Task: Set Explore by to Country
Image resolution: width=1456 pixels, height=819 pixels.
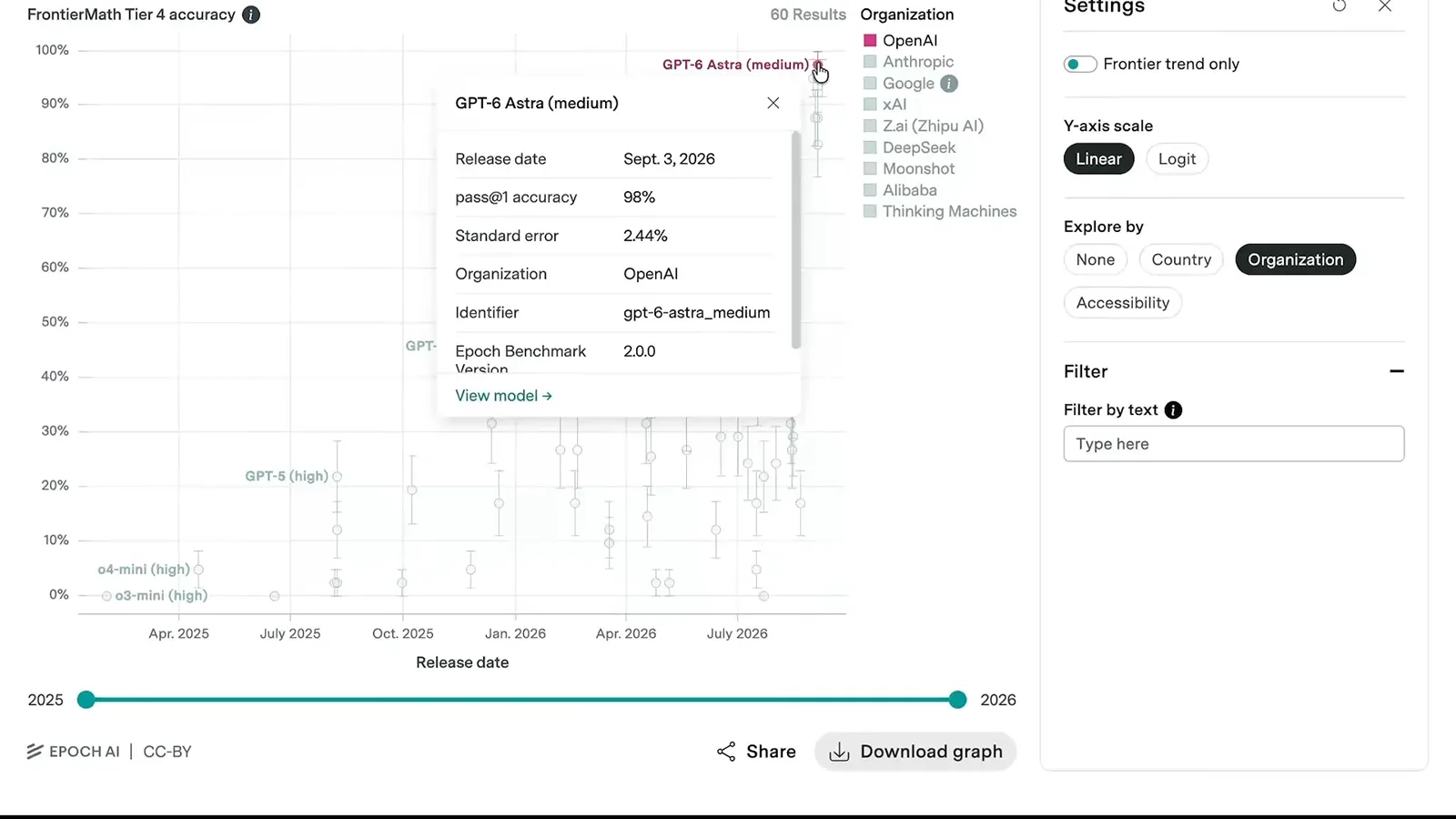Action: tap(1181, 260)
